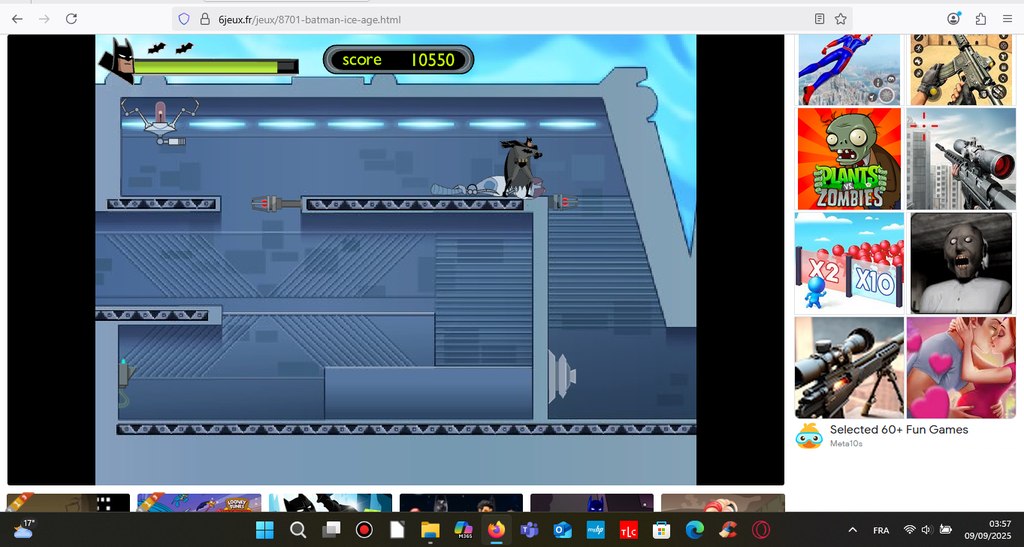Open the Granny horror game thumbnail

(961, 263)
